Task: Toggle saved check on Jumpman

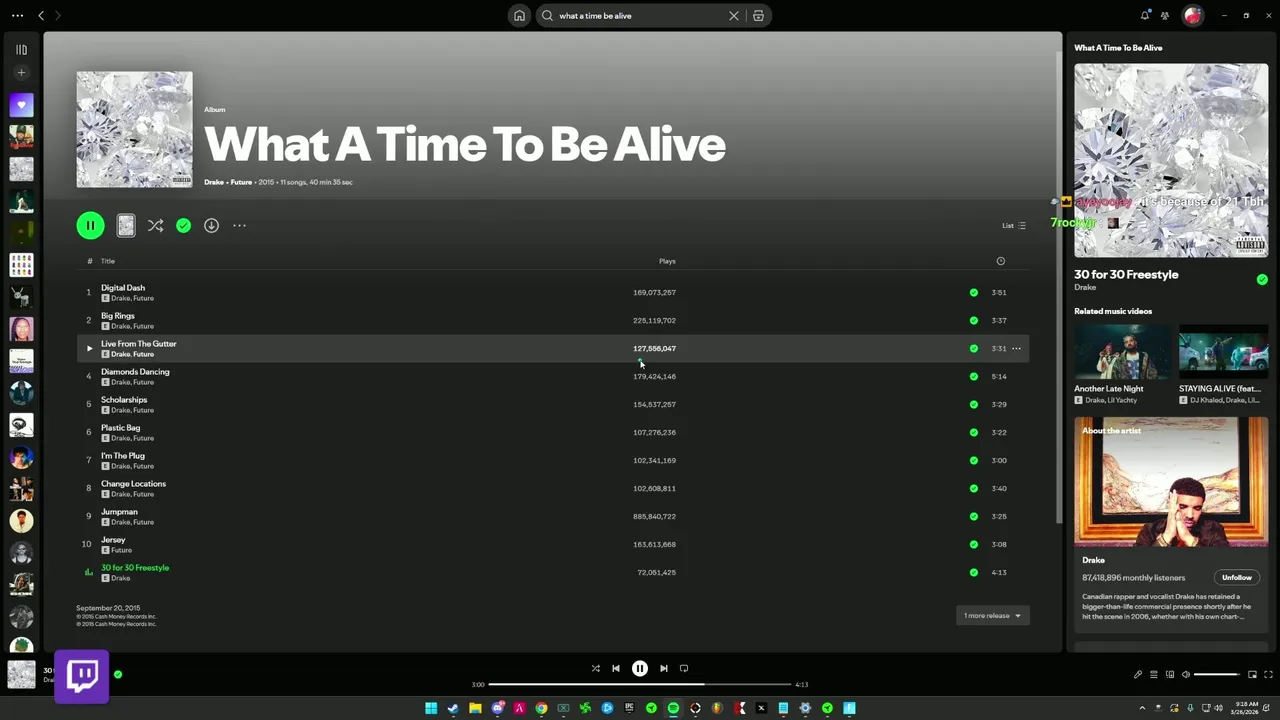Action: click(973, 517)
